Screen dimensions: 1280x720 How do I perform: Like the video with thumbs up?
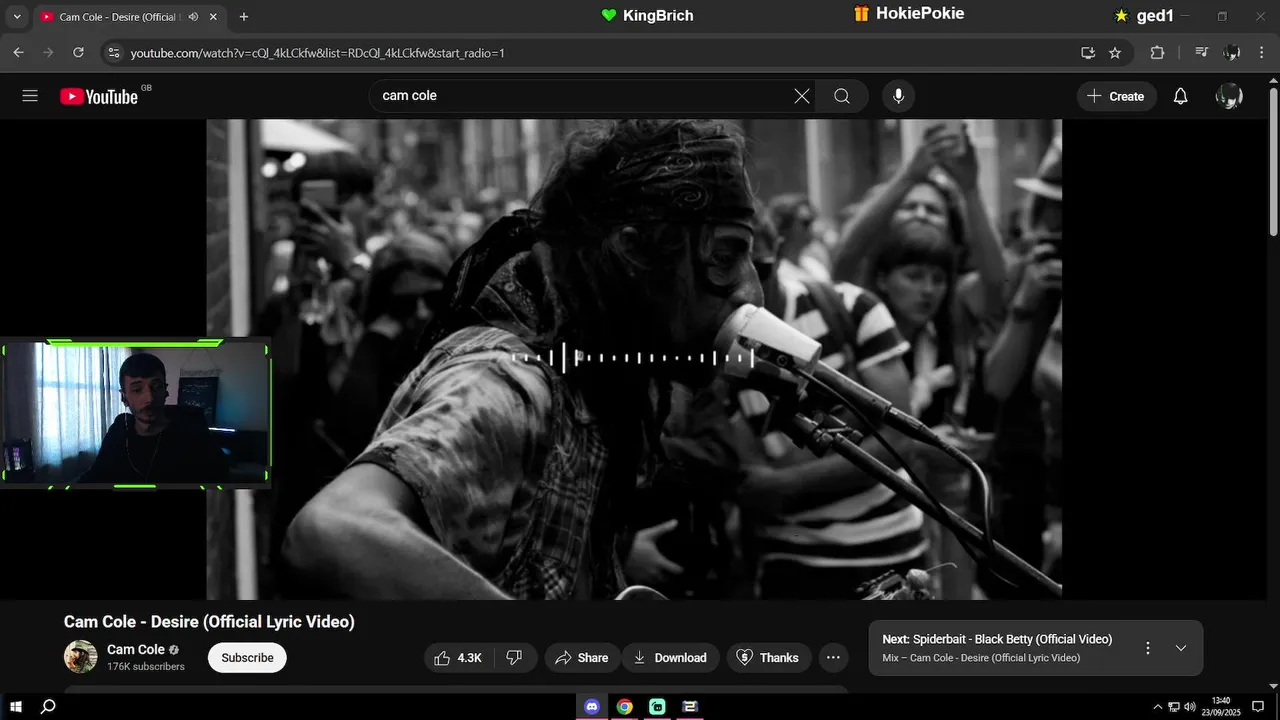(457, 658)
